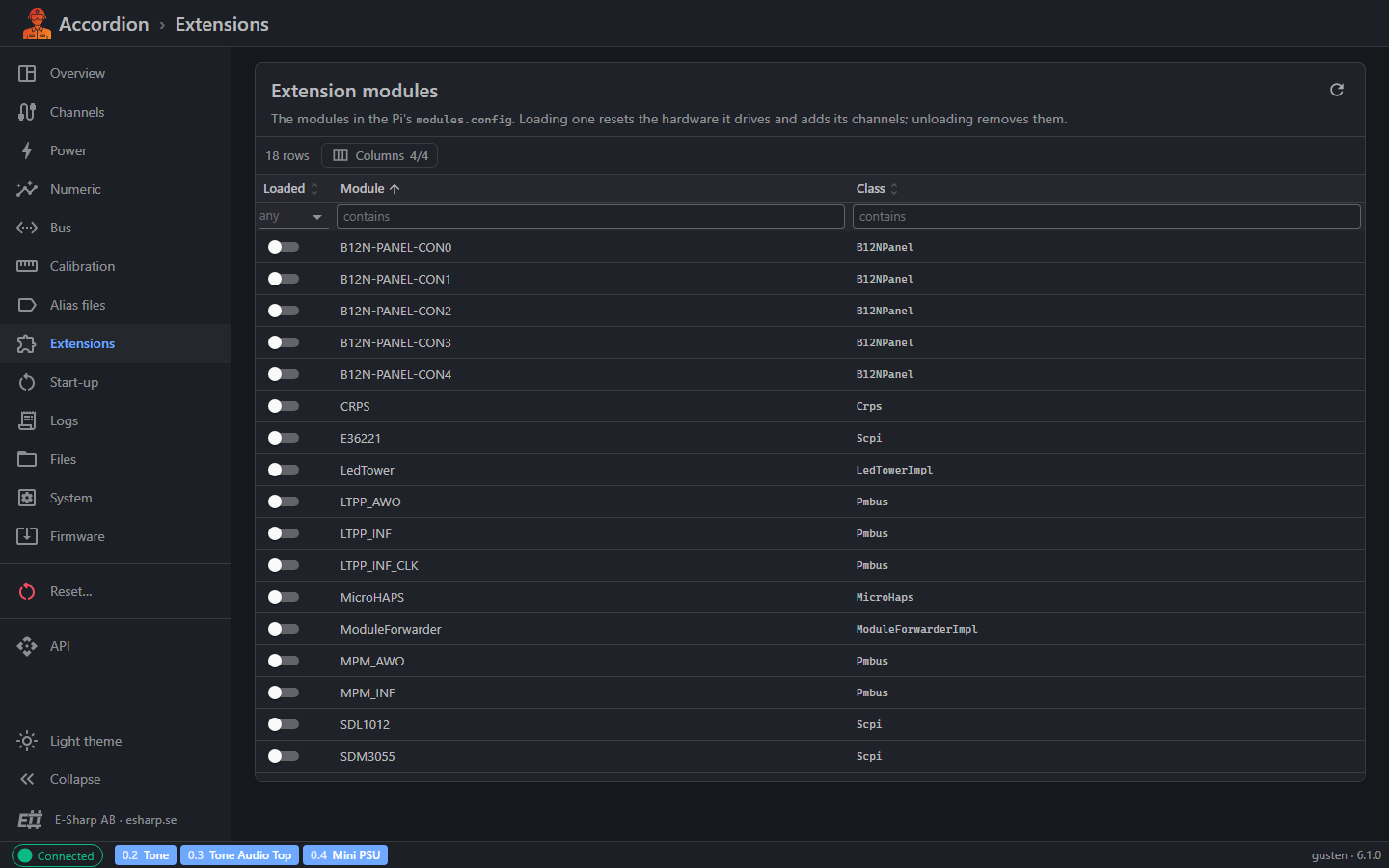Focus the Module contains filter field
1389x868 pixels.
click(x=590, y=216)
